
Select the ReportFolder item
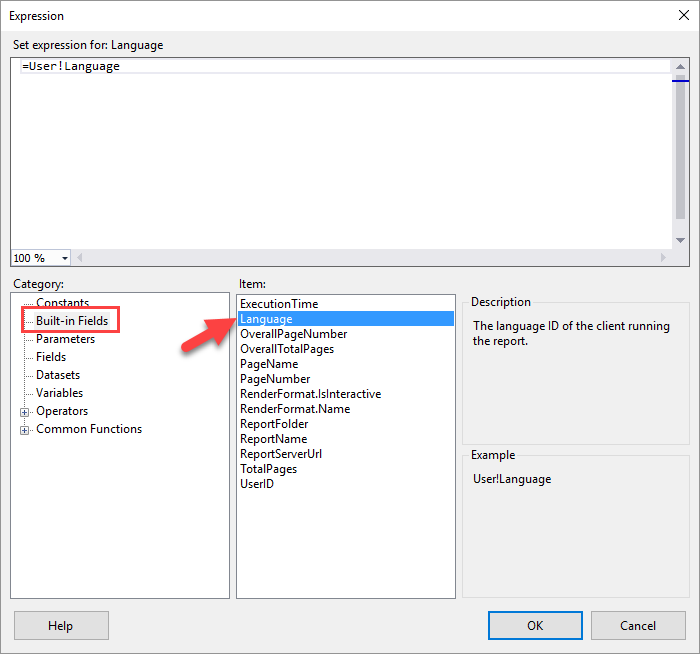[346, 424]
